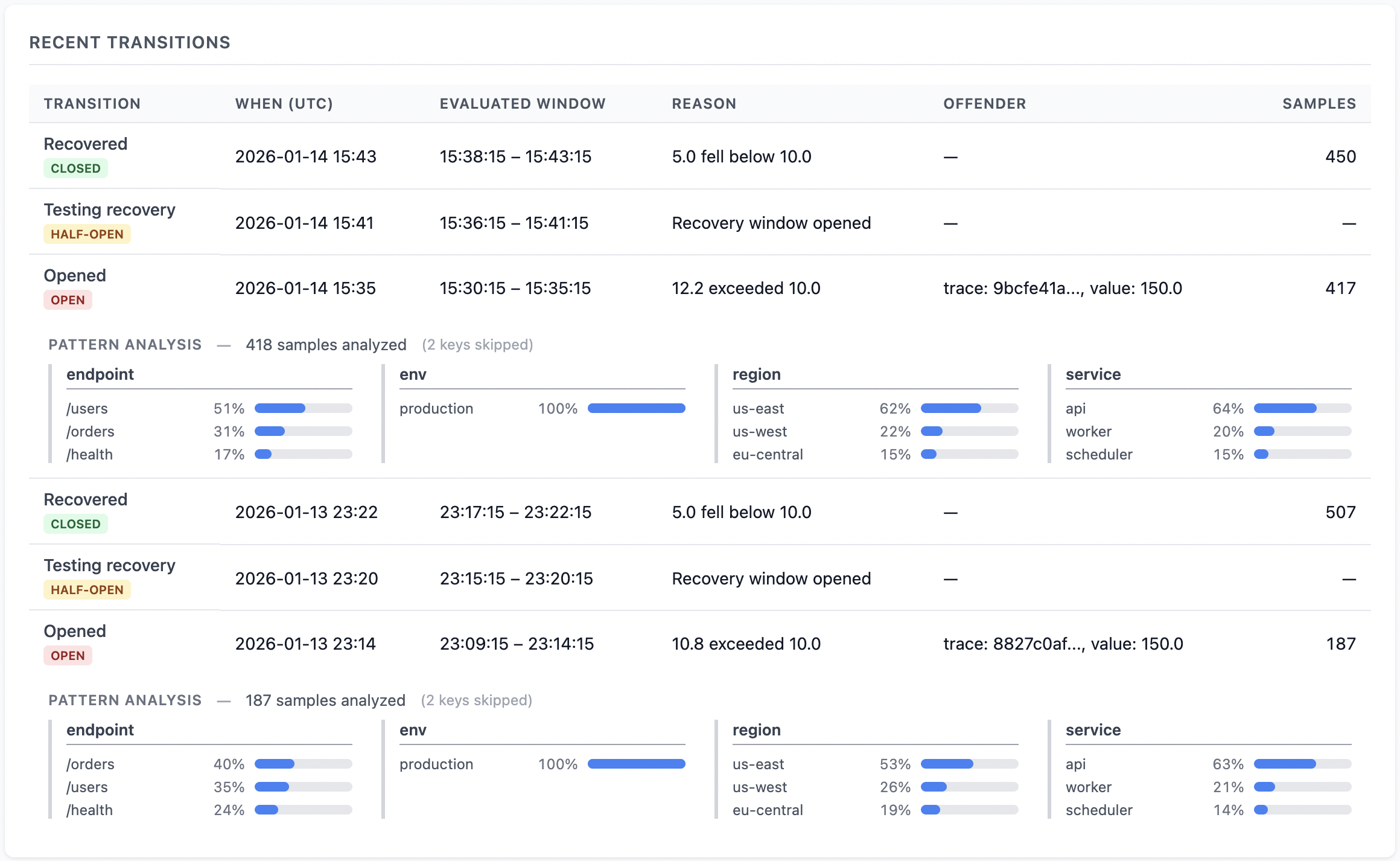Click the Samples column header
Image resolution: width=1400 pixels, height=861 pixels.
(1319, 104)
